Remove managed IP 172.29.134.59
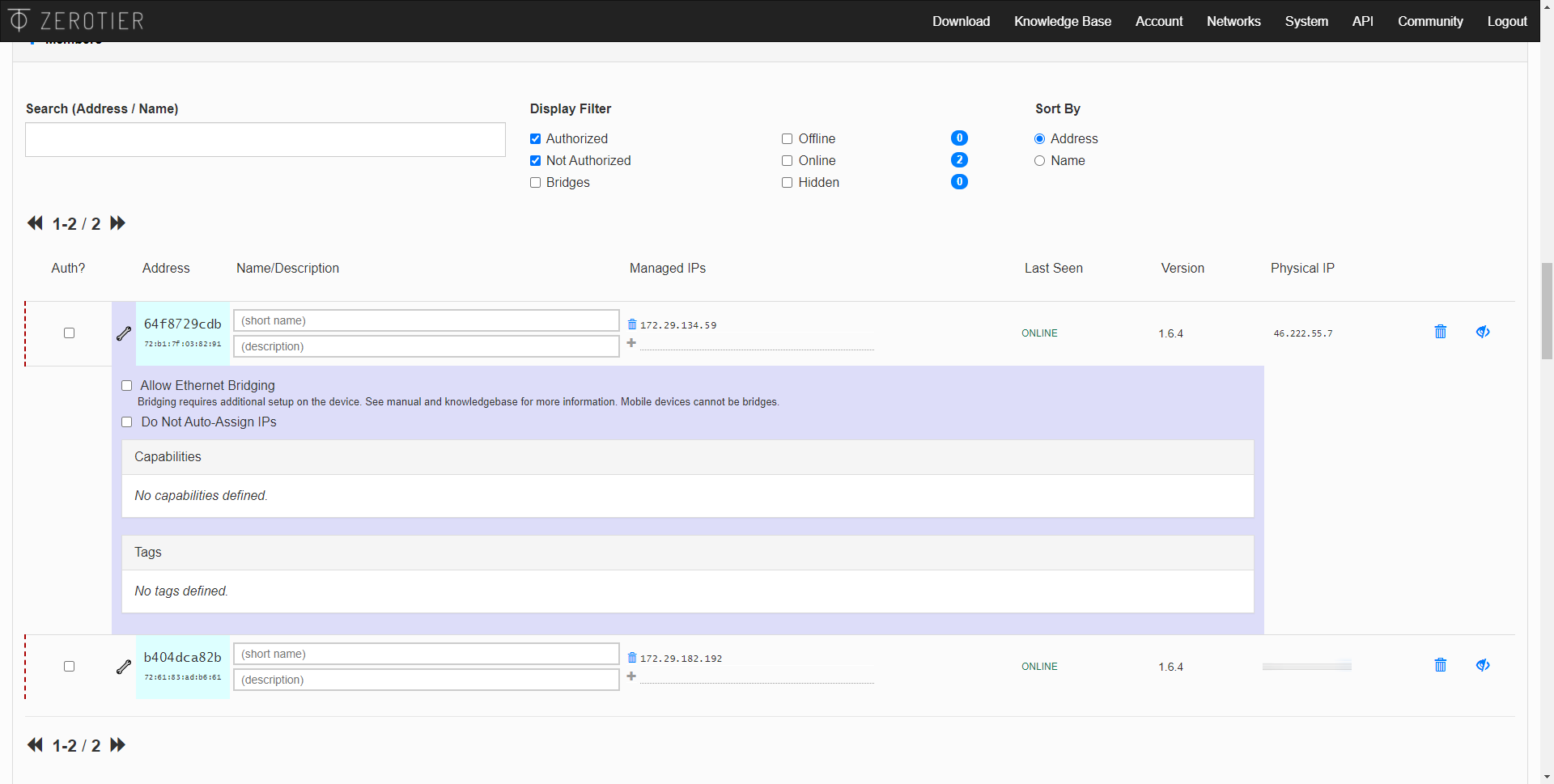 pyautogui.click(x=632, y=324)
